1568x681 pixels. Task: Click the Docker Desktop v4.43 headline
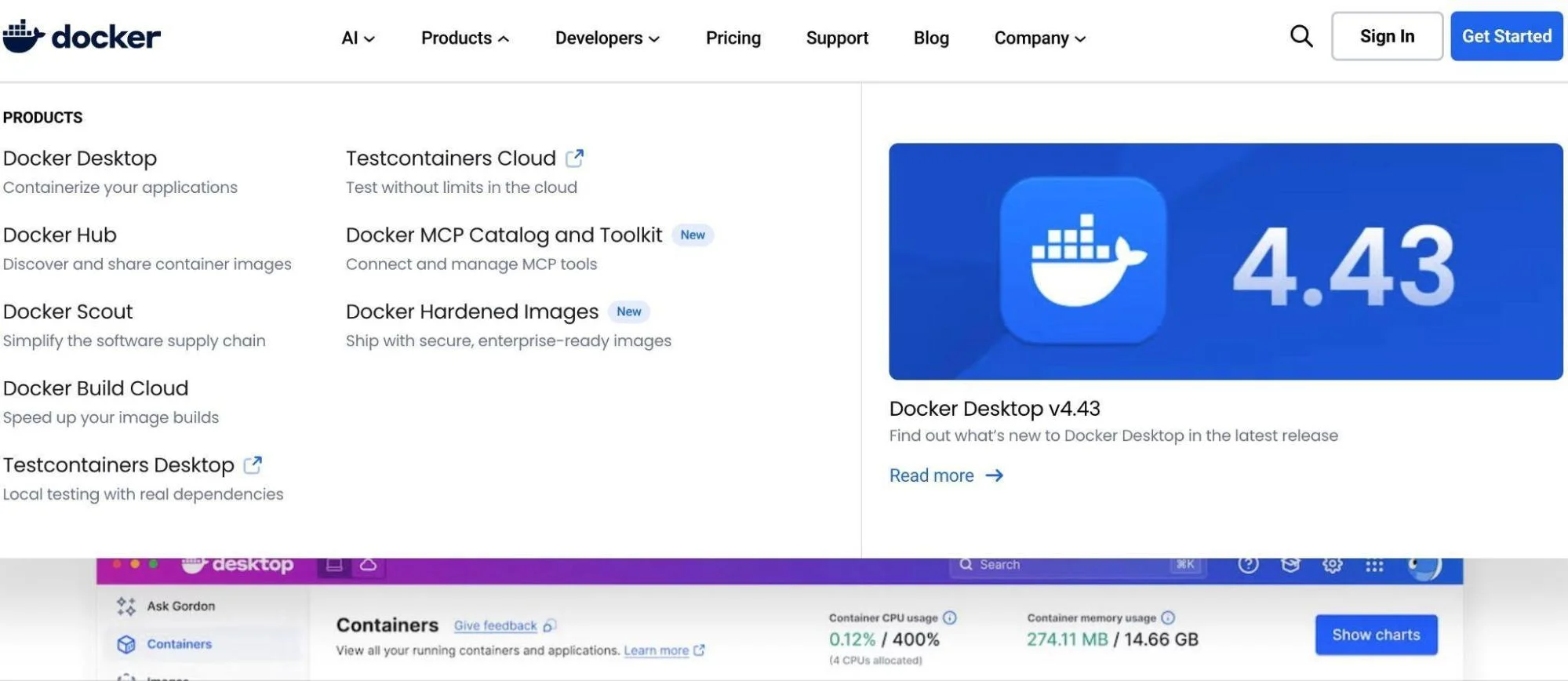pos(995,409)
